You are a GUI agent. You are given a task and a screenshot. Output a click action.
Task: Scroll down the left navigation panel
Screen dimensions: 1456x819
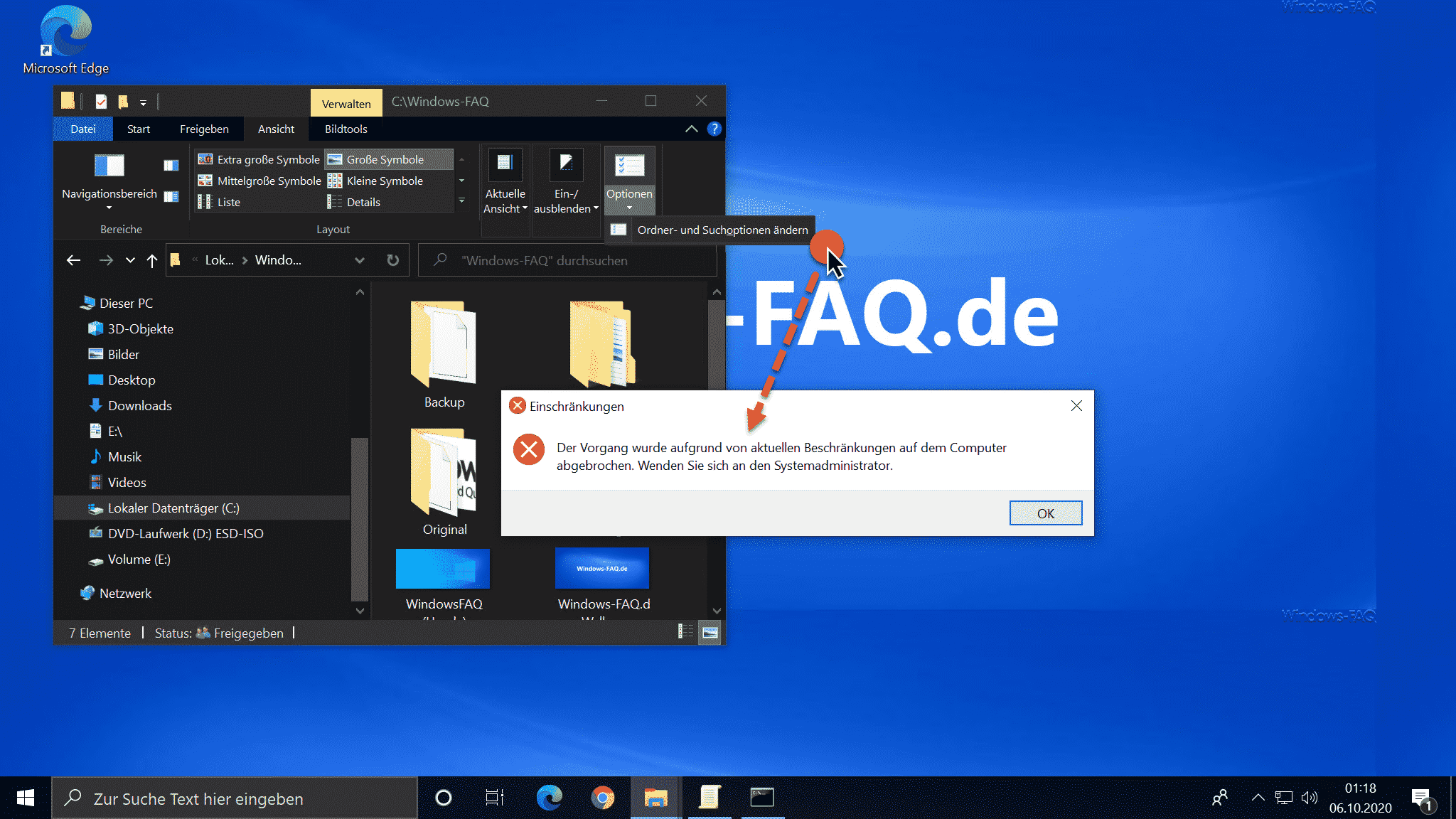[x=360, y=612]
